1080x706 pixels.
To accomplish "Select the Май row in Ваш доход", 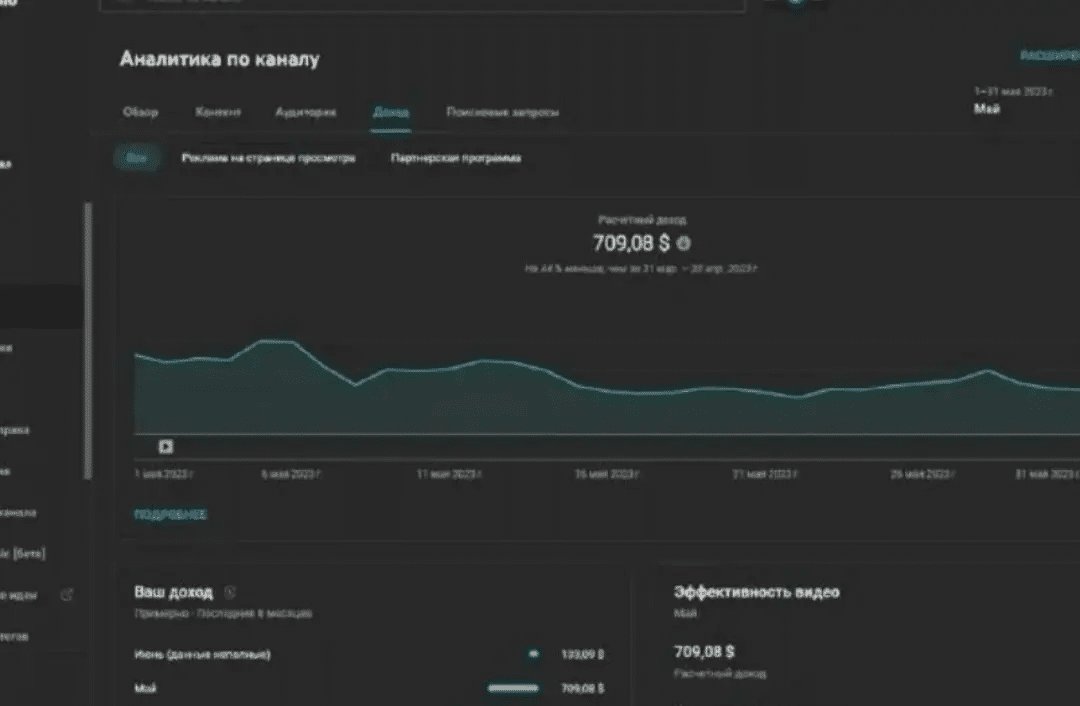I will pyautogui.click(x=369, y=688).
